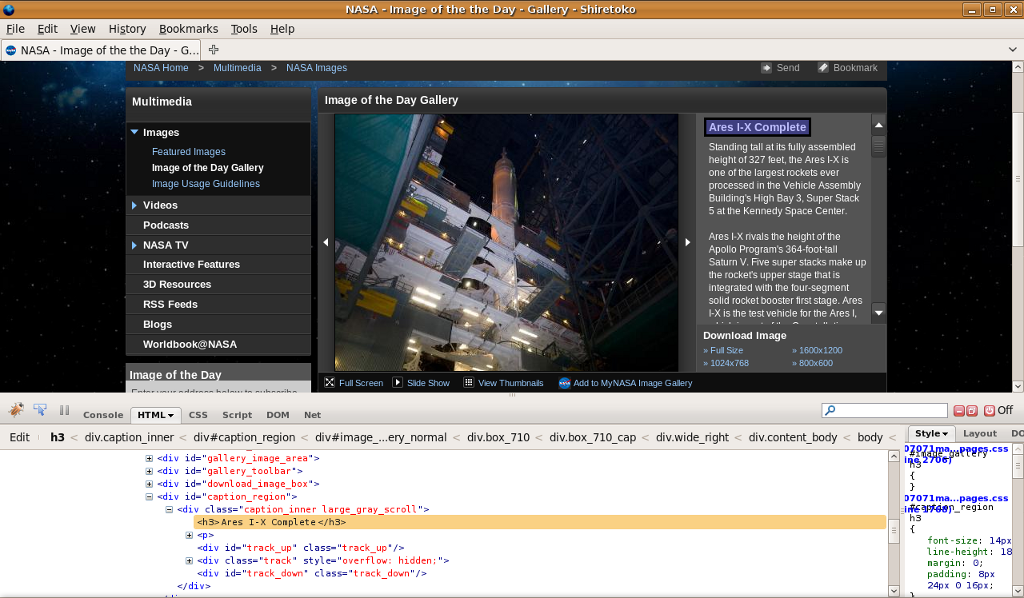Expand the p element node
Image resolution: width=1024 pixels, height=598 pixels.
point(189,535)
